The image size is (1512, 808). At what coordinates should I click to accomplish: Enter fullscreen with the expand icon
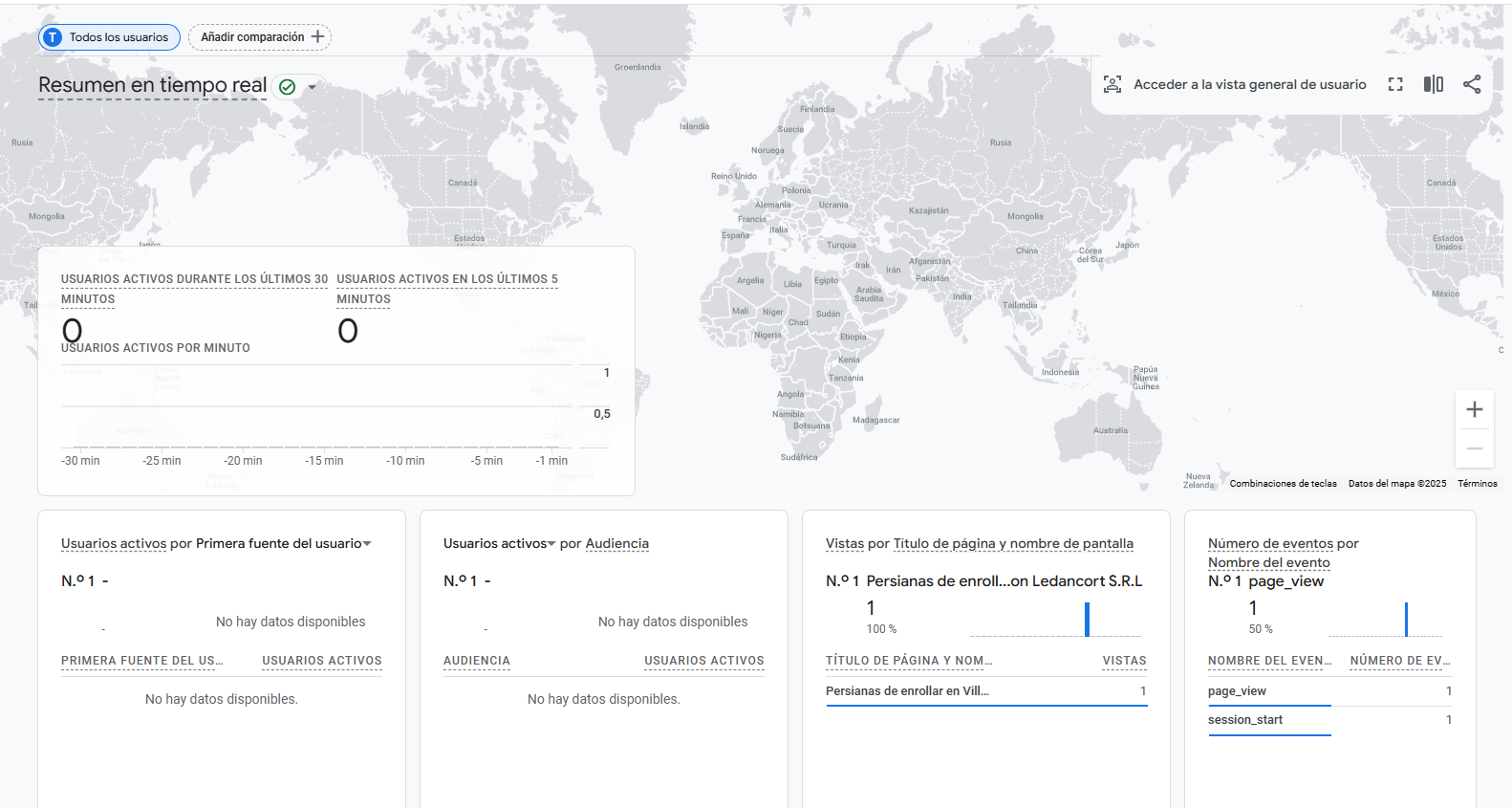tap(1395, 84)
